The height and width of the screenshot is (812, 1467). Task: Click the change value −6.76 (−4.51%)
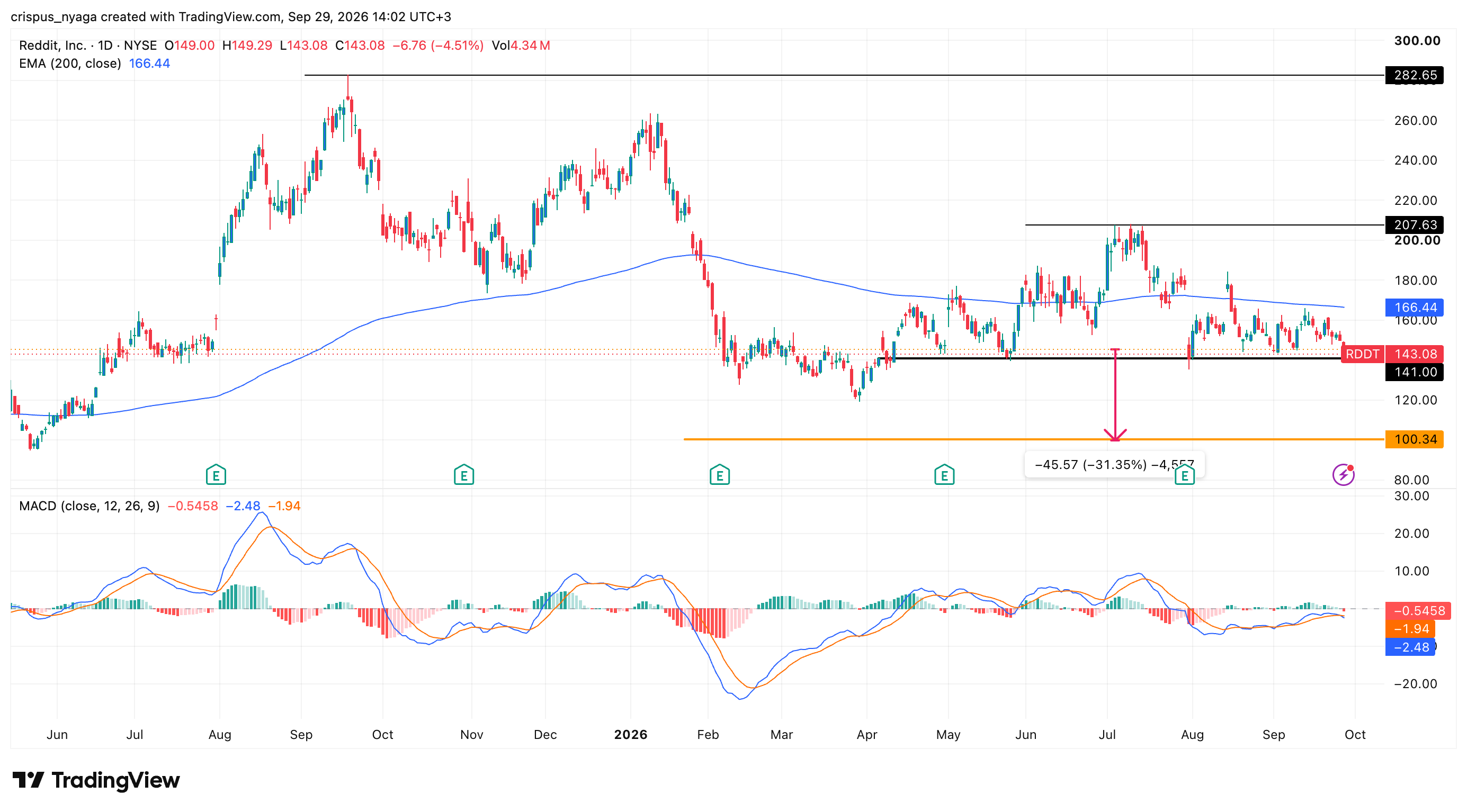[x=438, y=46]
